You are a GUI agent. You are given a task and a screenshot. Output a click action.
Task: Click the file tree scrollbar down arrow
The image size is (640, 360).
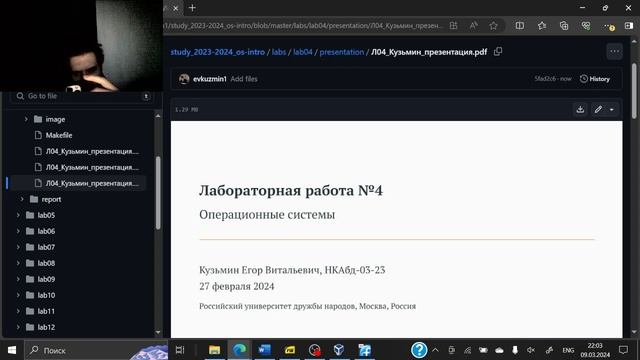tap(158, 333)
